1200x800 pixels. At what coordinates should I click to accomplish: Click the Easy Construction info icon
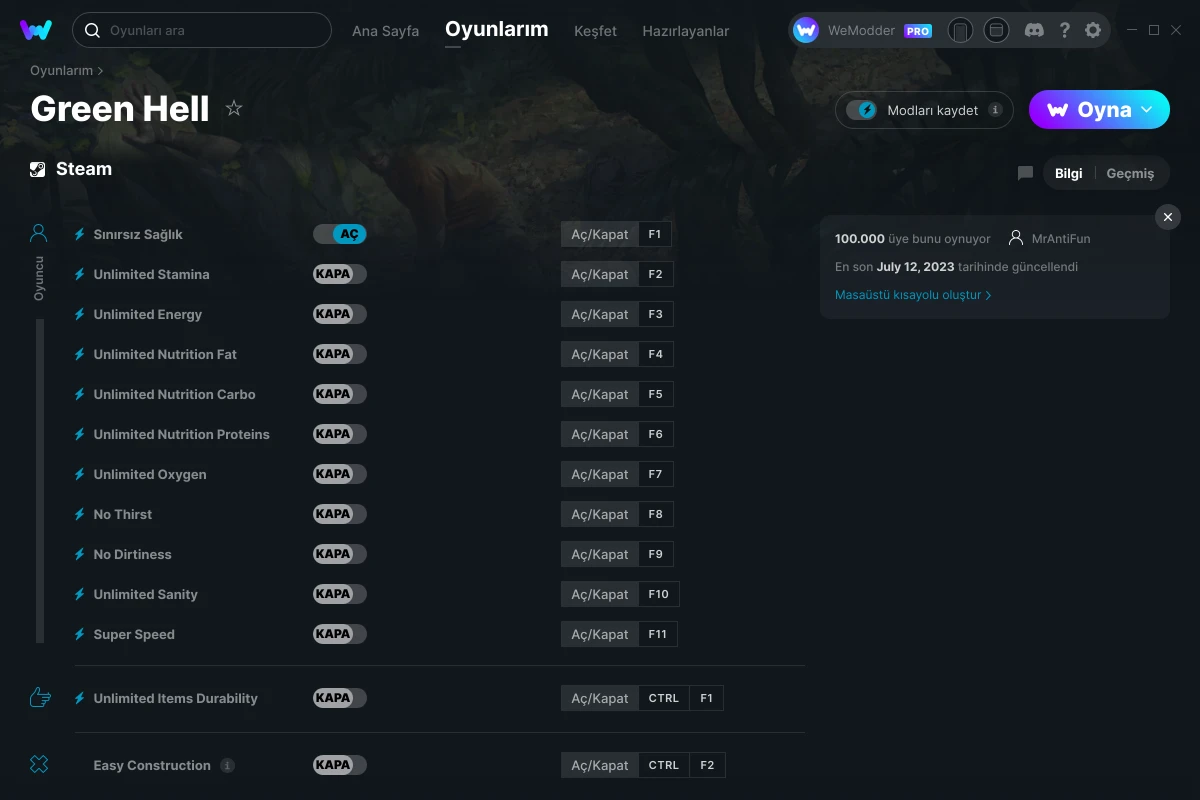[228, 766]
